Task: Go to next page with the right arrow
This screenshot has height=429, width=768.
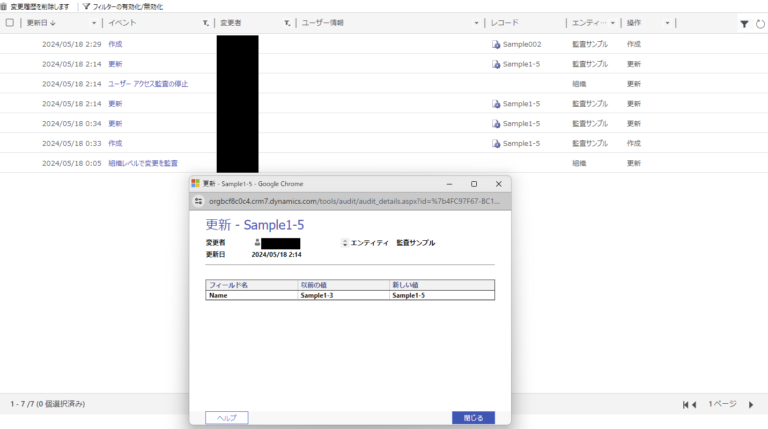Action: 751,404
